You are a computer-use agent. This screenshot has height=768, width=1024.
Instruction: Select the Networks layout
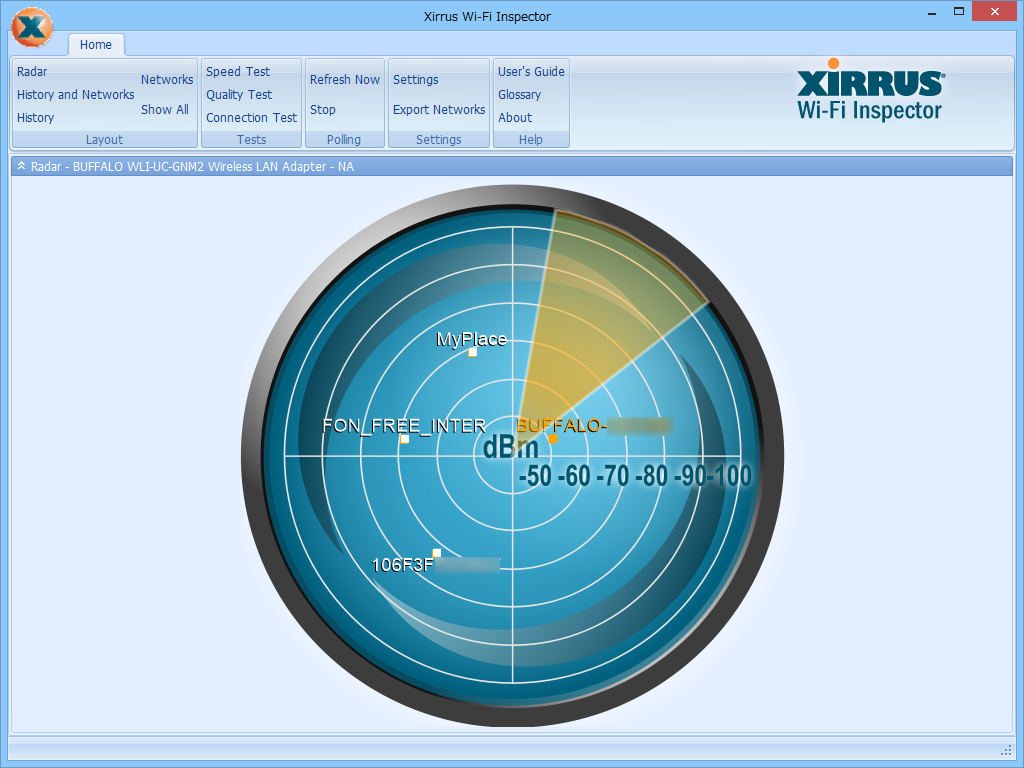pos(167,80)
